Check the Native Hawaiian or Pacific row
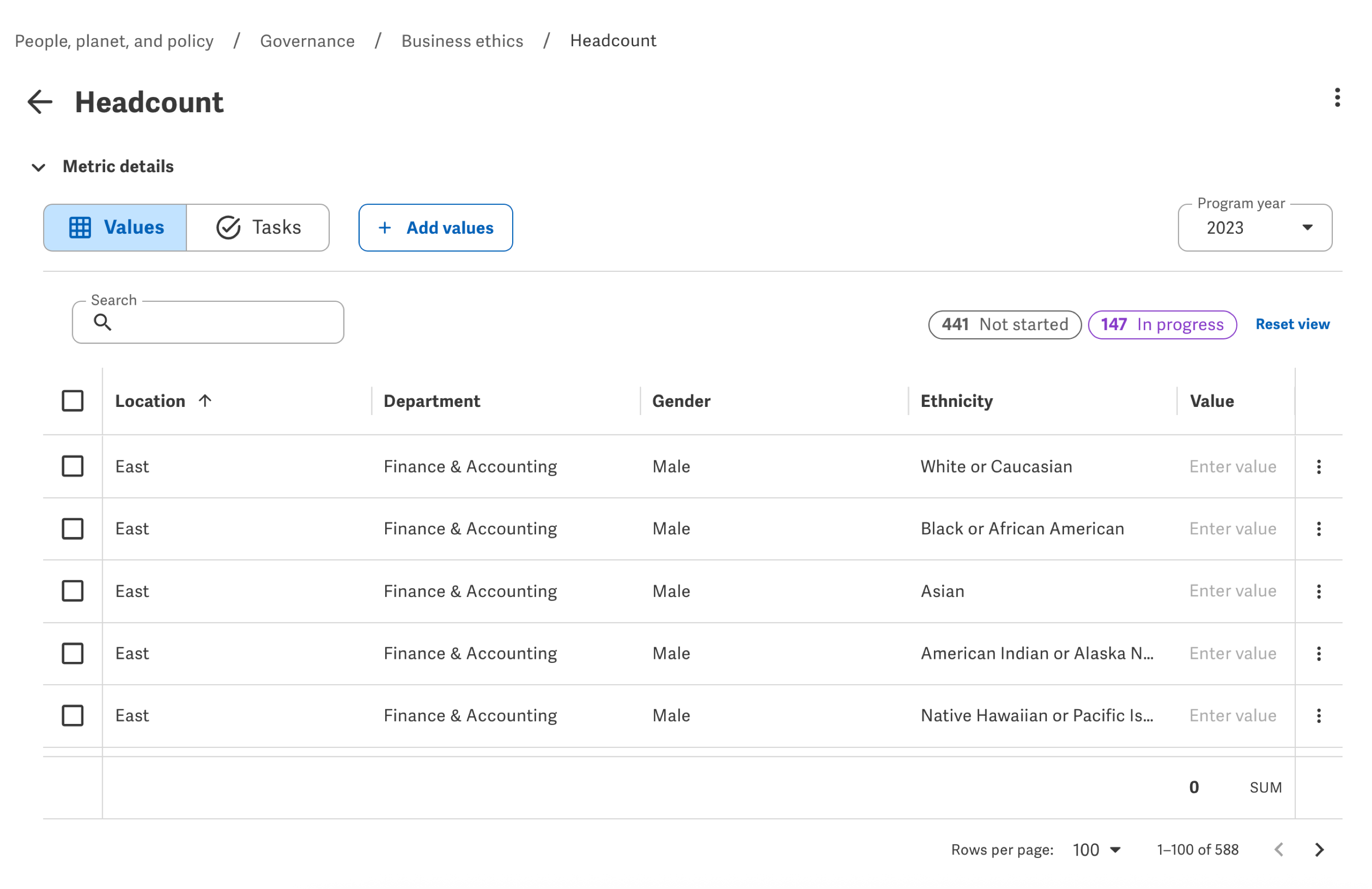Viewport: 1372px width, 889px height. [73, 716]
